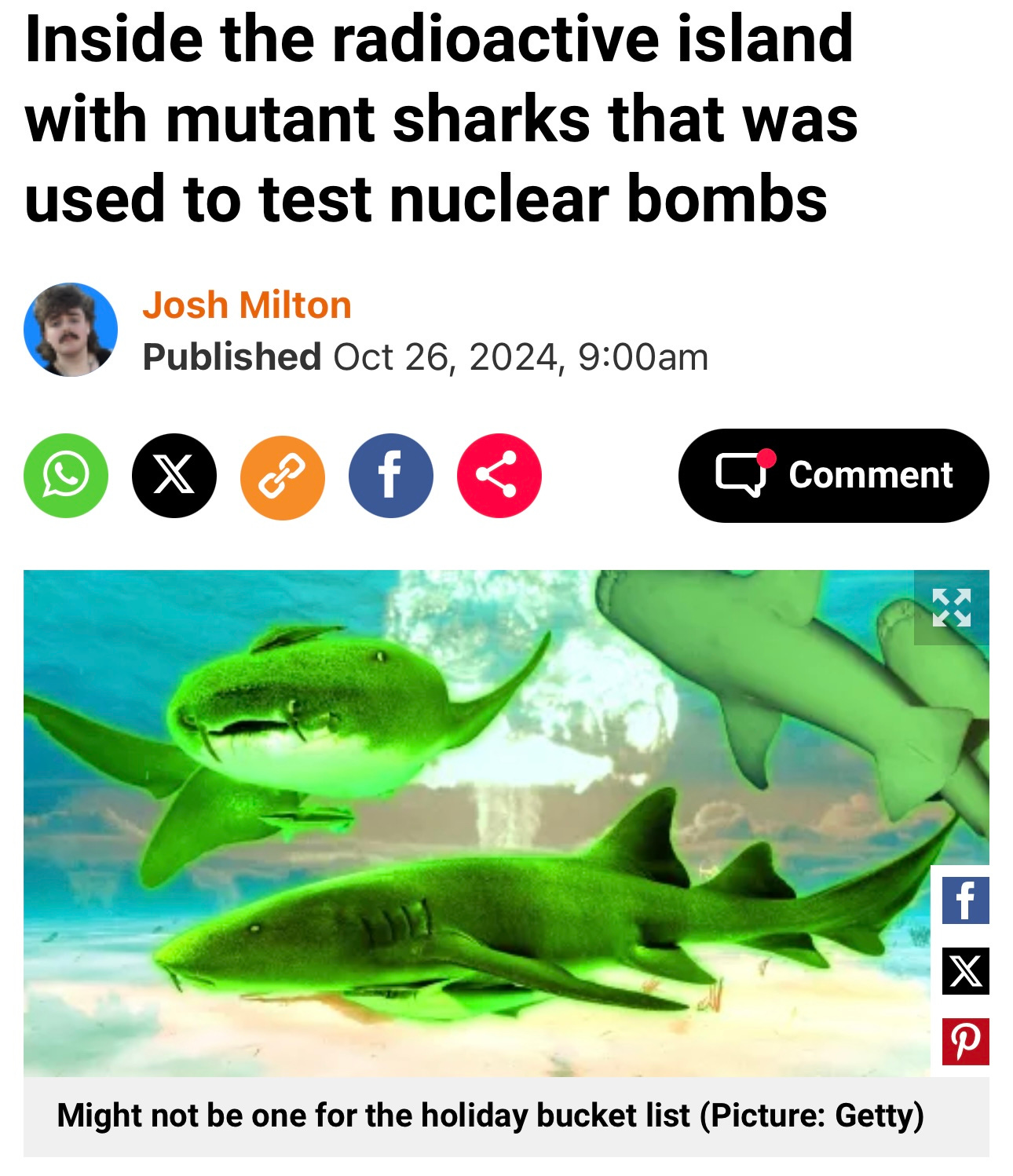
Task: Click Josh Milton's profile photo
Action: (x=71, y=330)
